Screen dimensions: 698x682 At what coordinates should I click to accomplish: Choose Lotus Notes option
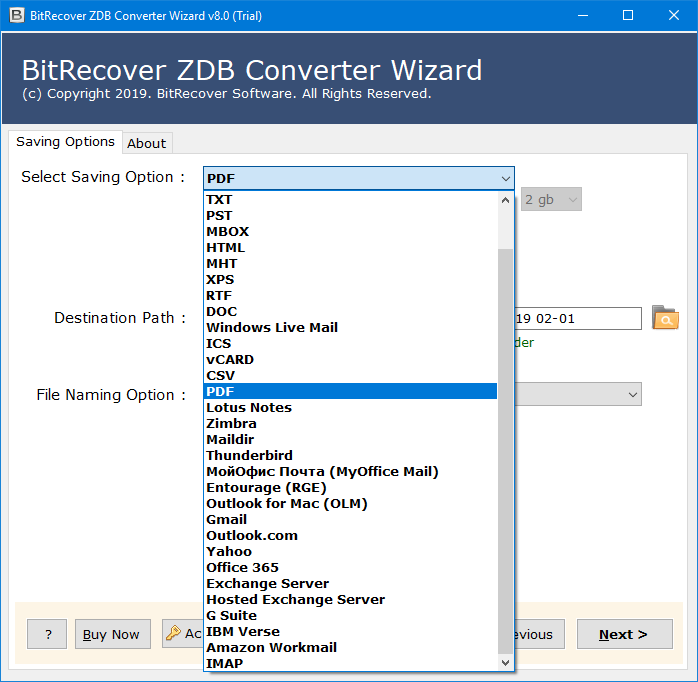(x=350, y=407)
